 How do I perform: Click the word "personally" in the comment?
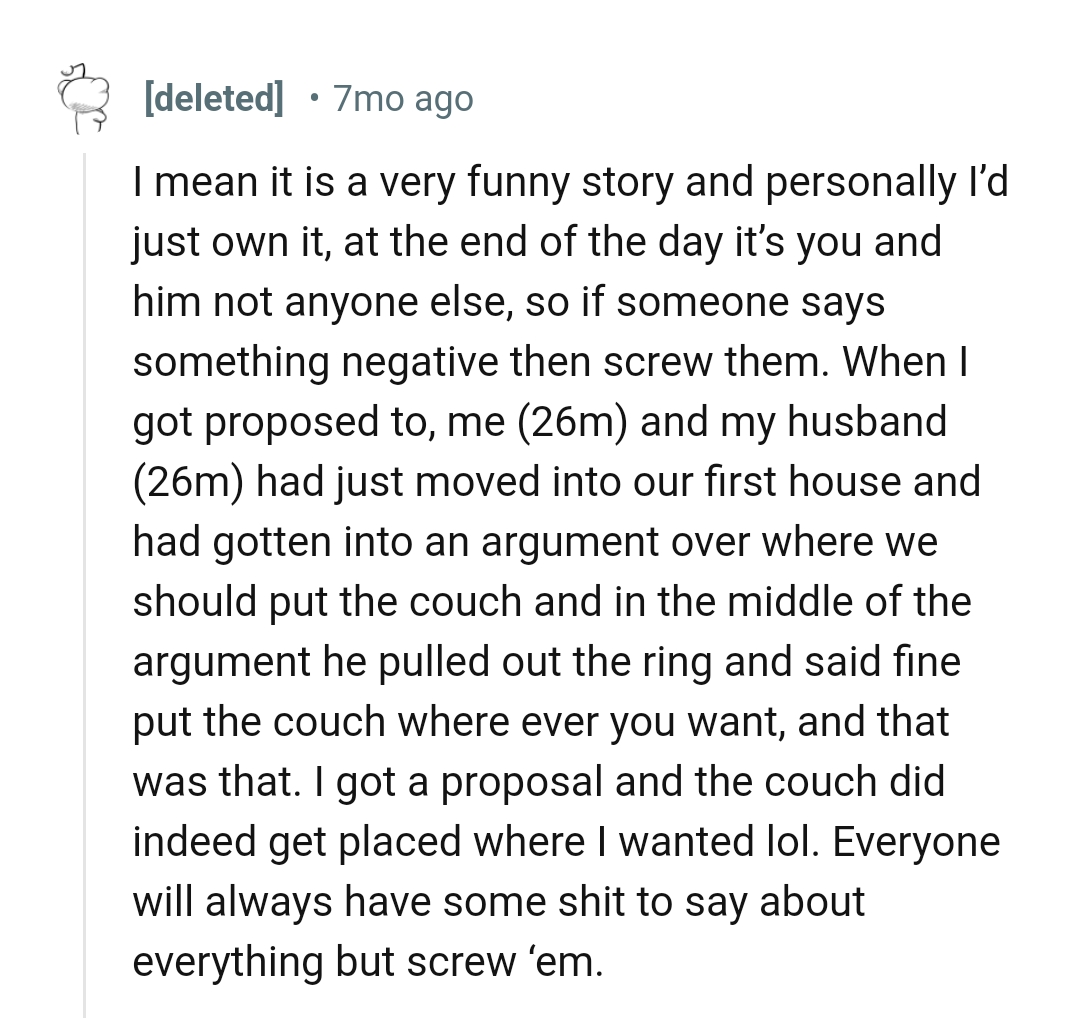[x=829, y=183]
